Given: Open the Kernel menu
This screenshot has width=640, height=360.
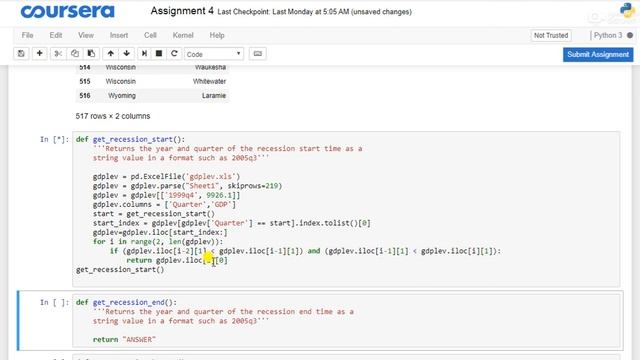Looking at the screenshot, I should 183,36.
